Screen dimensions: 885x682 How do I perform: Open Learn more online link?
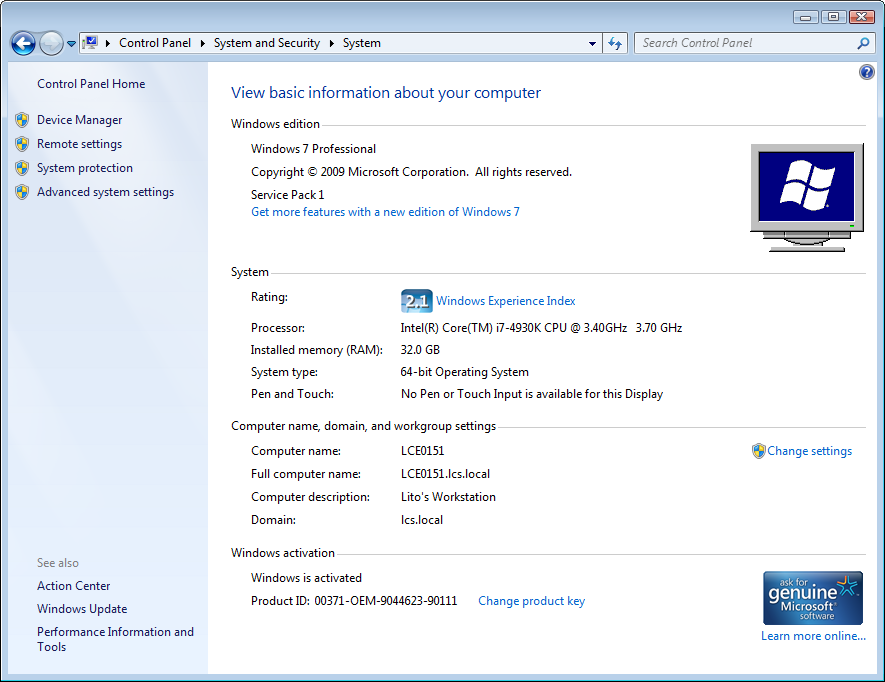813,636
